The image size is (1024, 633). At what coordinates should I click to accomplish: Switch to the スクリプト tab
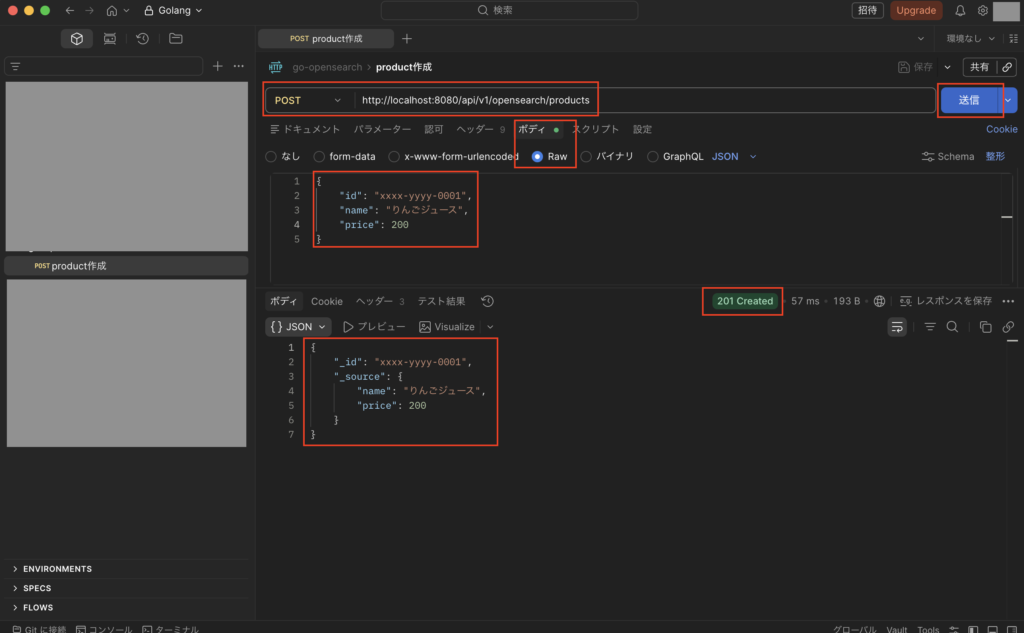[595, 129]
